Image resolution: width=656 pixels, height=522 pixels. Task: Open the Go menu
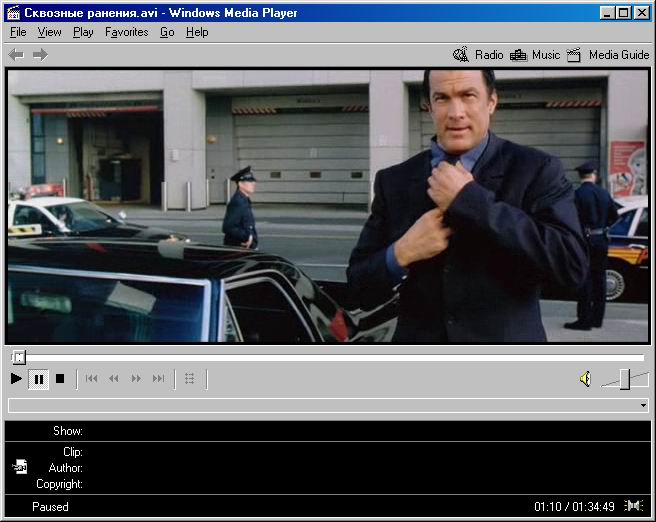(167, 32)
